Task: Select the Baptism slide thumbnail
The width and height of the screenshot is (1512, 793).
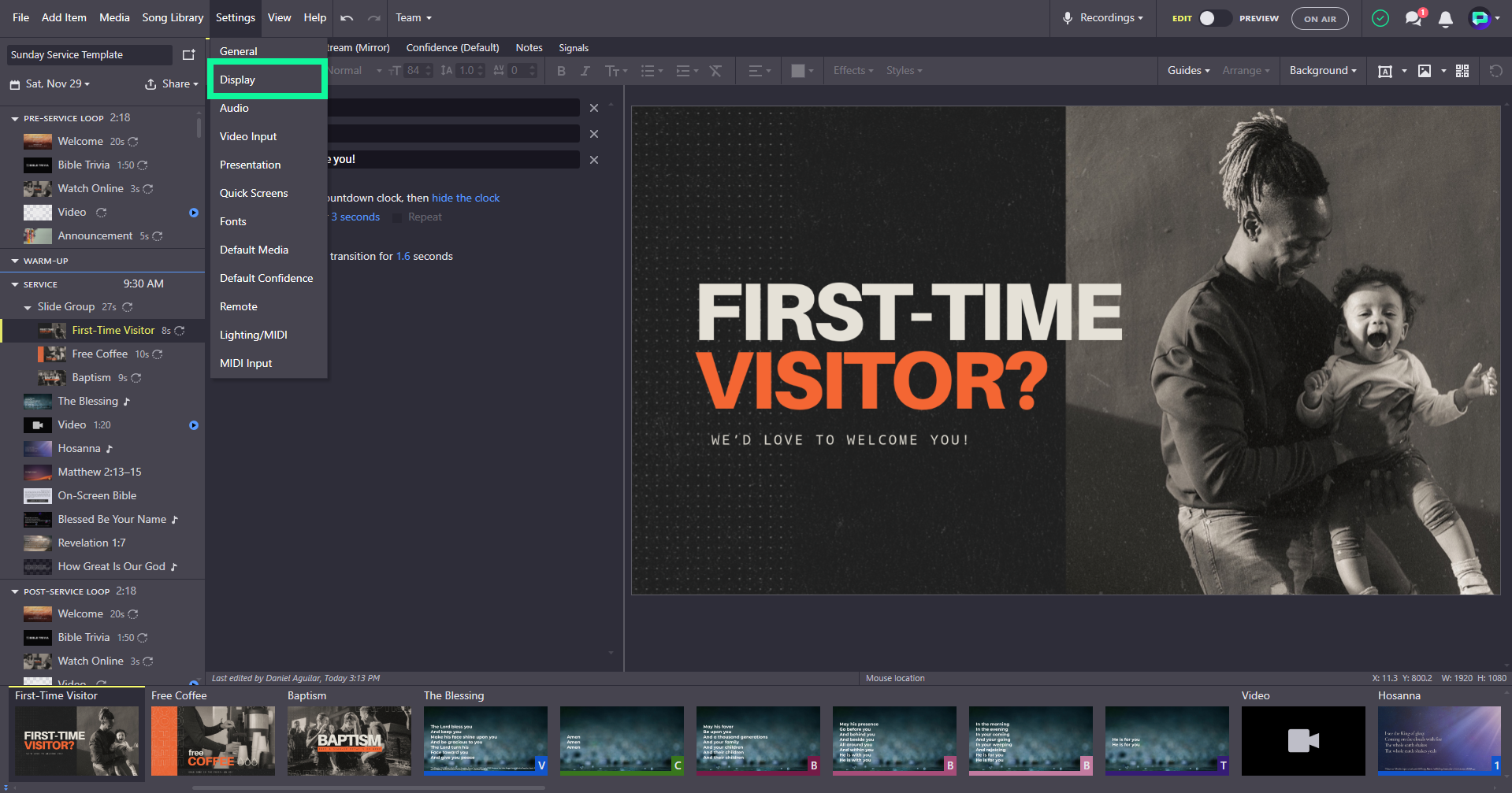Action: tap(349, 740)
